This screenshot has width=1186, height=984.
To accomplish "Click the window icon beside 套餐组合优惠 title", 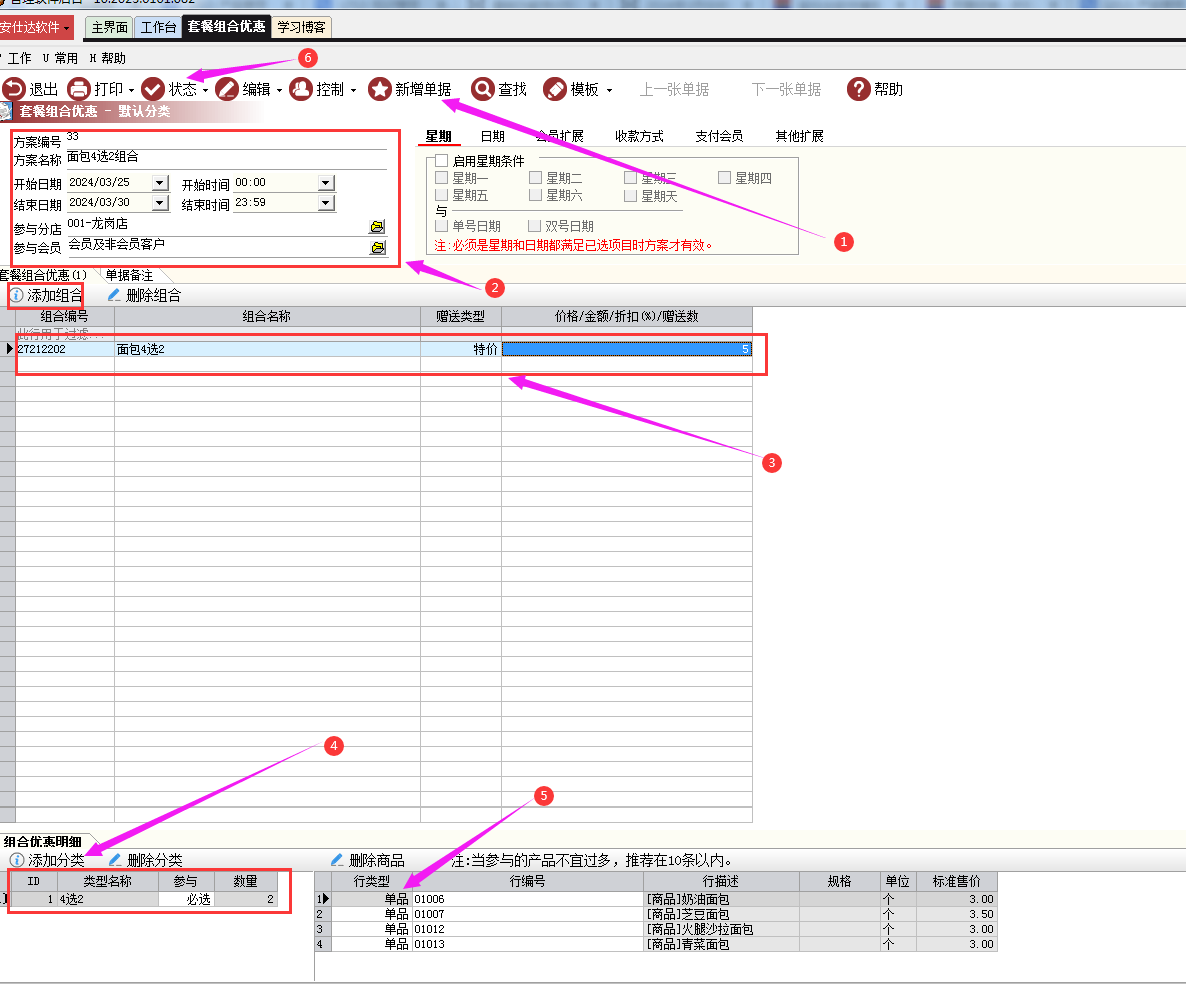I will pyautogui.click(x=6, y=111).
